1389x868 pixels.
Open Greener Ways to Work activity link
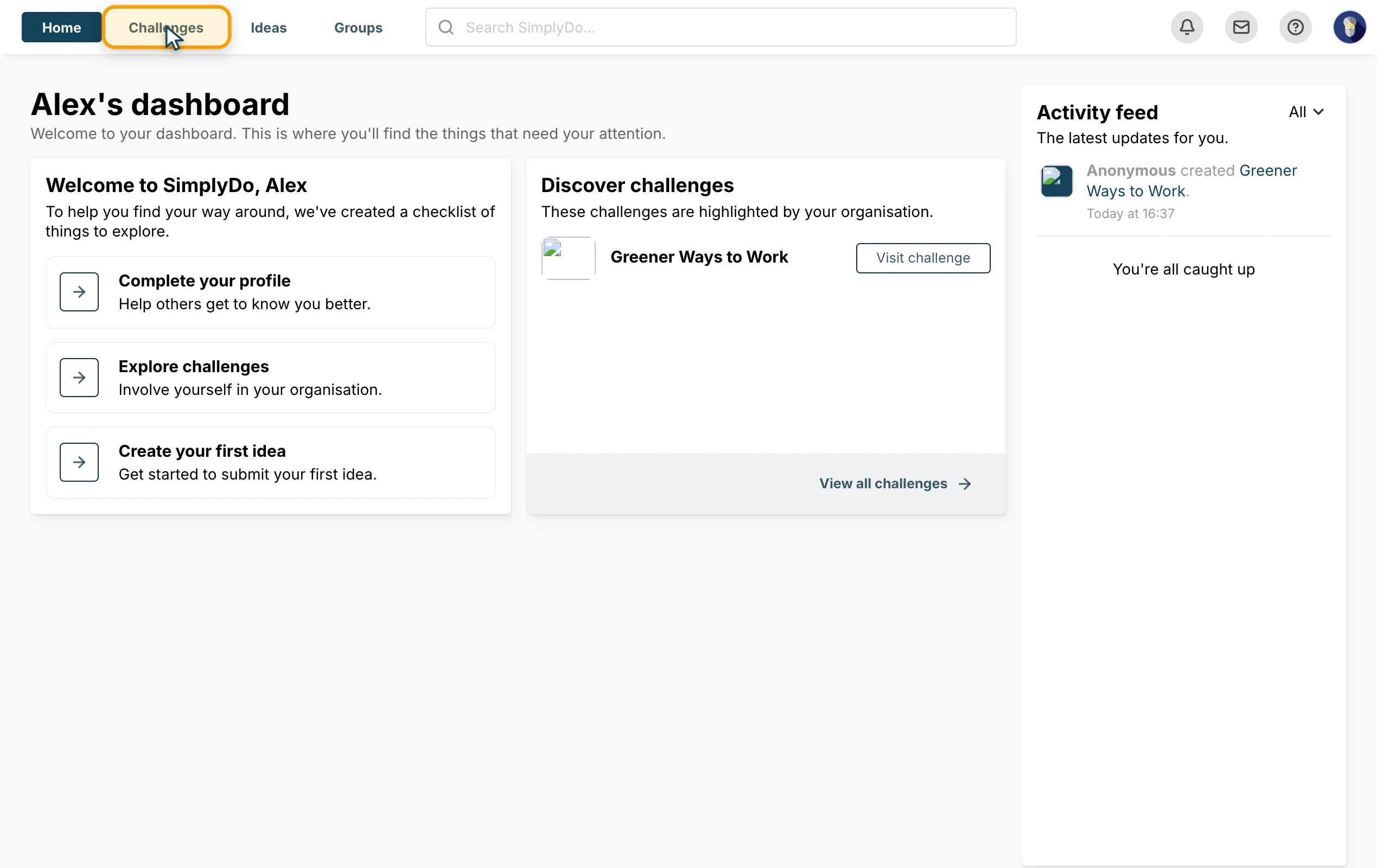1192,180
